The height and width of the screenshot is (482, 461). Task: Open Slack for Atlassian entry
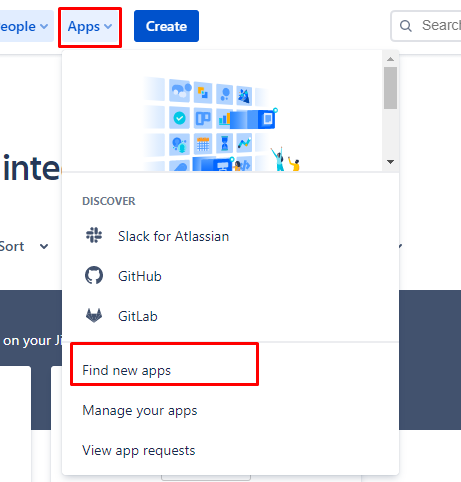pos(174,236)
